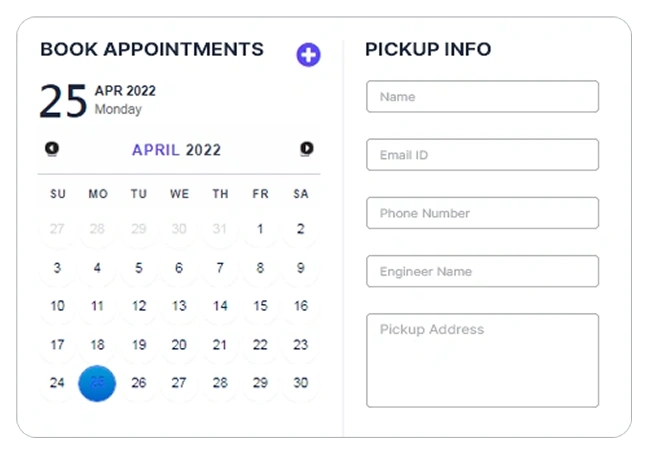The width and height of the screenshot is (647, 453).
Task: Pick April 11 in the calendar
Action: click(x=97, y=306)
